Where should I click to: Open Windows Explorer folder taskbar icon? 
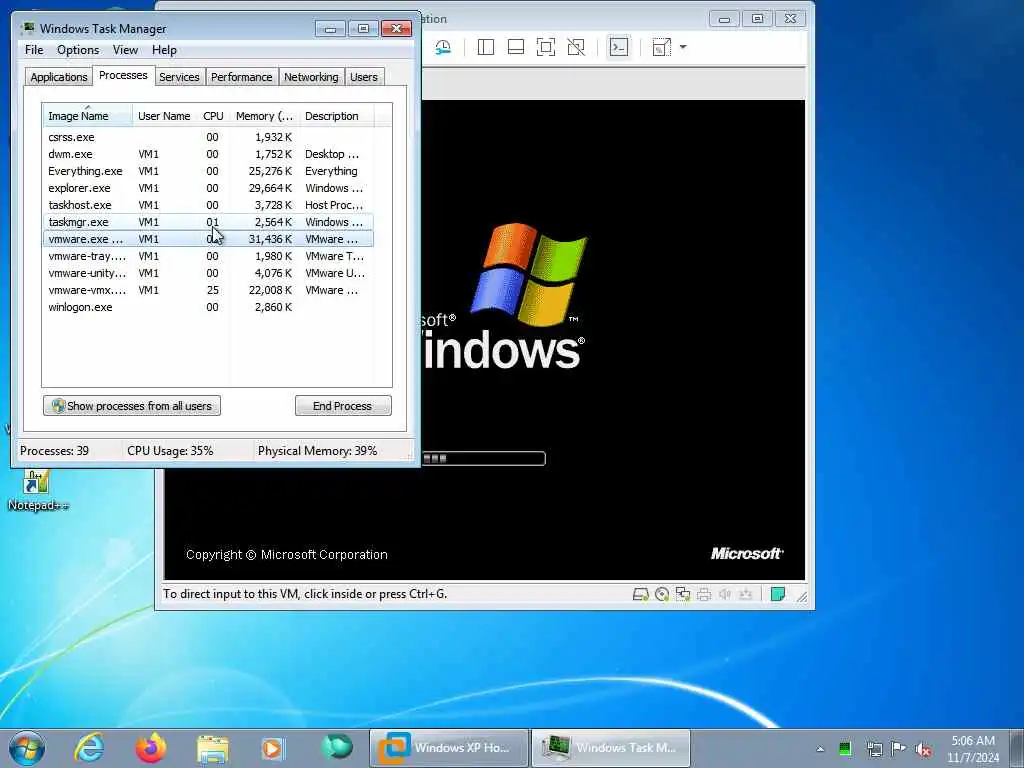coord(213,748)
